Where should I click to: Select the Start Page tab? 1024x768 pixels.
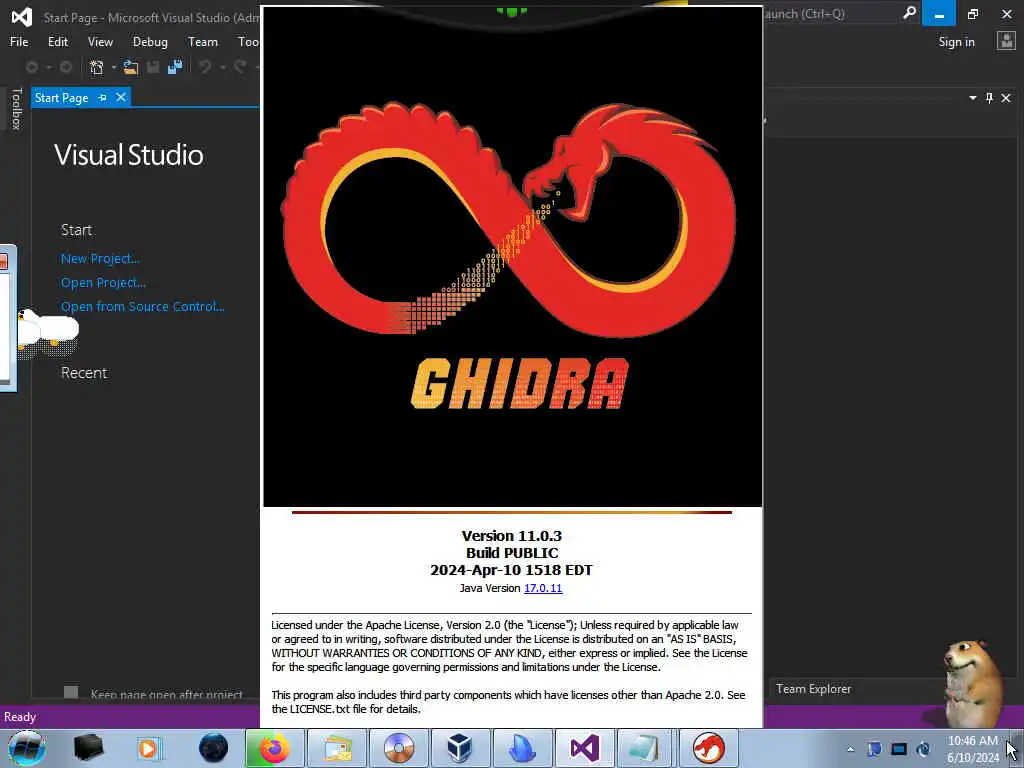61,98
